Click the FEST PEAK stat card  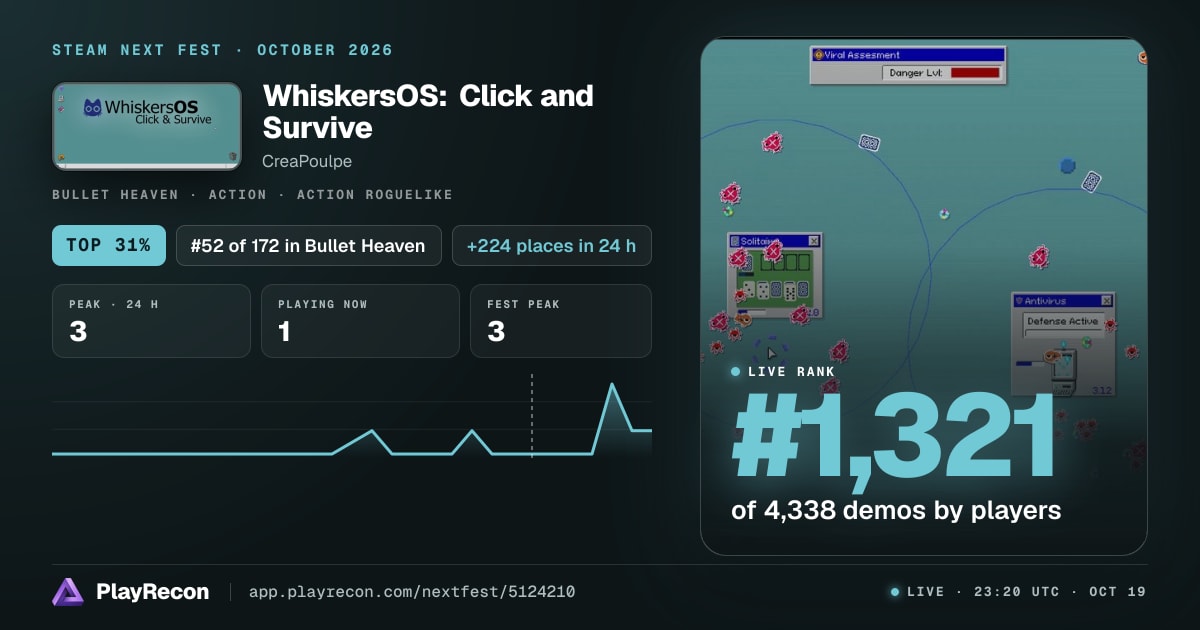click(561, 321)
